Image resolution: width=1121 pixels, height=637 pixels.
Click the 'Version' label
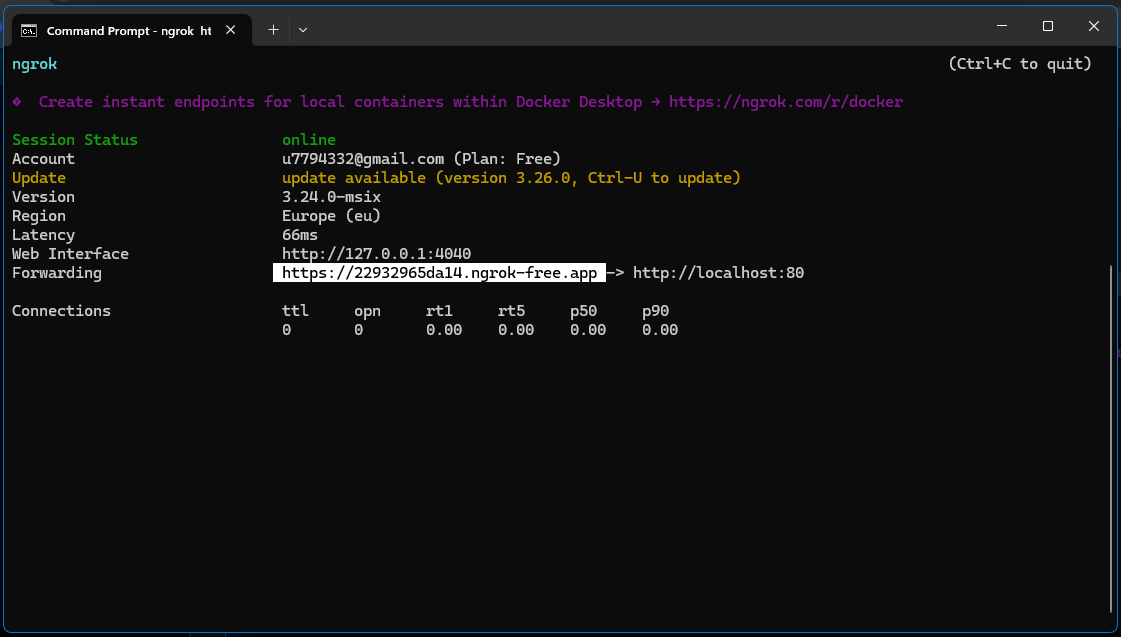click(43, 197)
